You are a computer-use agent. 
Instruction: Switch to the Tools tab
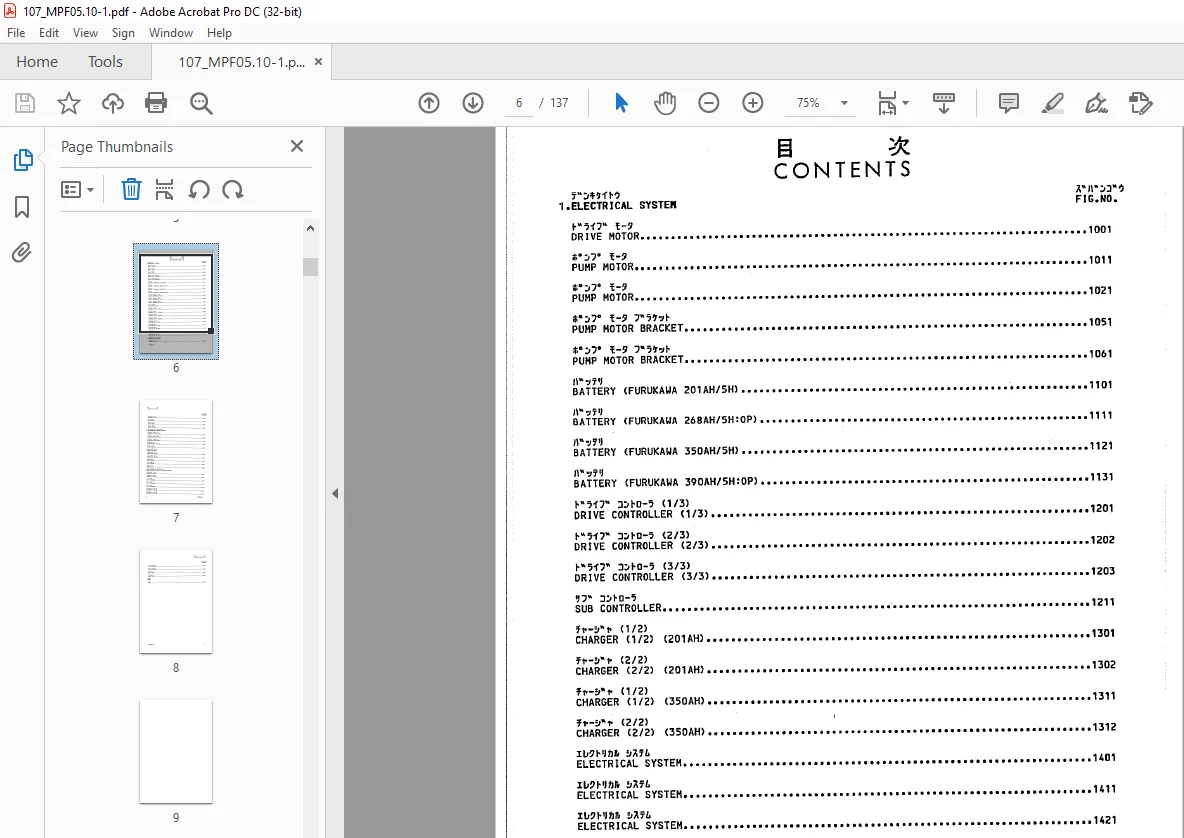[x=105, y=62]
